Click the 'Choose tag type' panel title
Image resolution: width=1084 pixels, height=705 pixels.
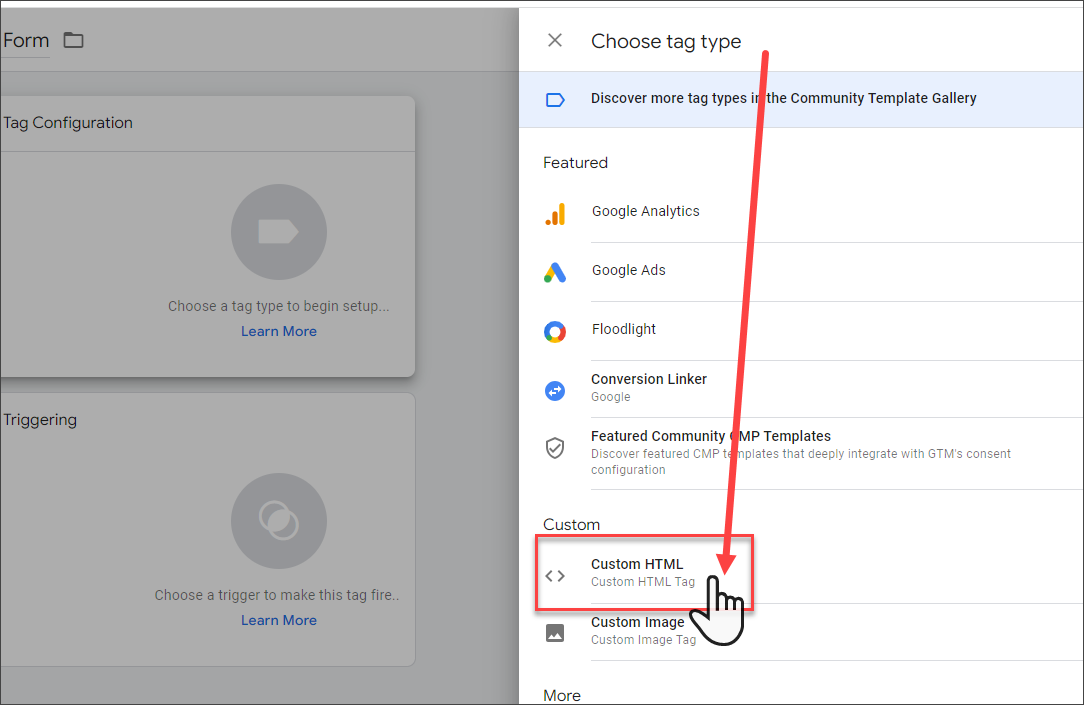pos(666,41)
